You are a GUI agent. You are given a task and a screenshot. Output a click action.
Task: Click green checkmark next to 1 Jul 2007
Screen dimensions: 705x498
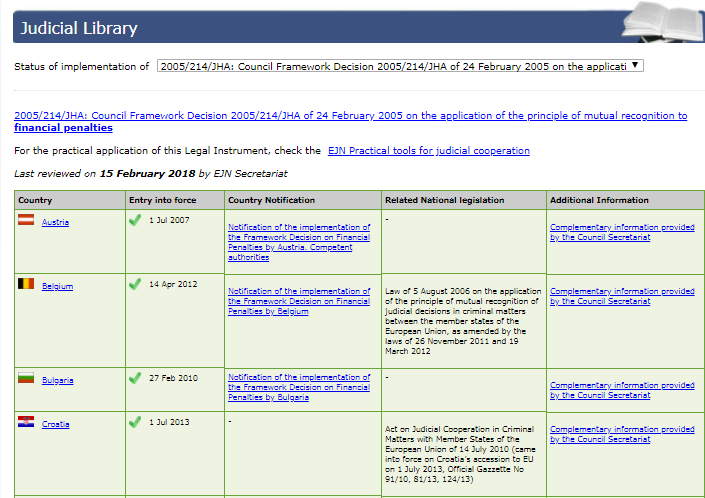pyautogui.click(x=135, y=220)
